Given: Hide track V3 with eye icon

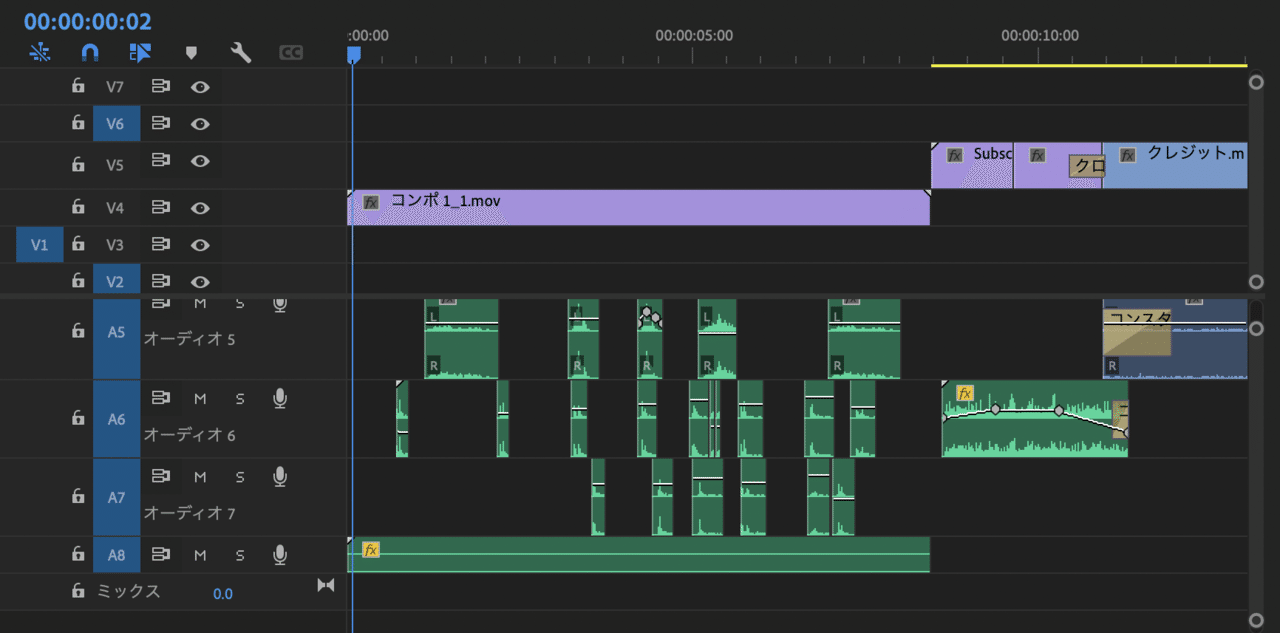Looking at the screenshot, I should 200,244.
